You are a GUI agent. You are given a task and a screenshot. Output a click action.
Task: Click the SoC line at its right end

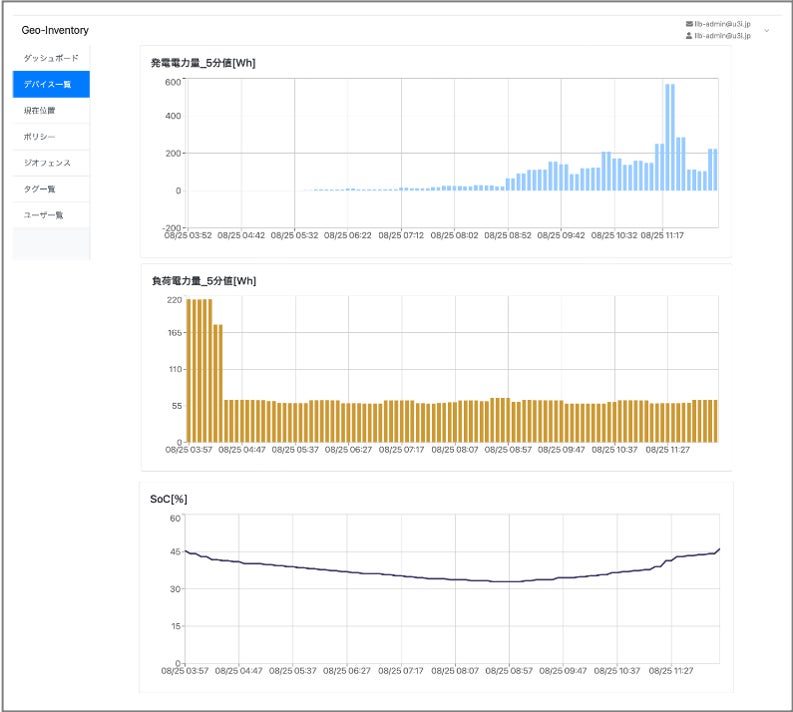point(718,550)
